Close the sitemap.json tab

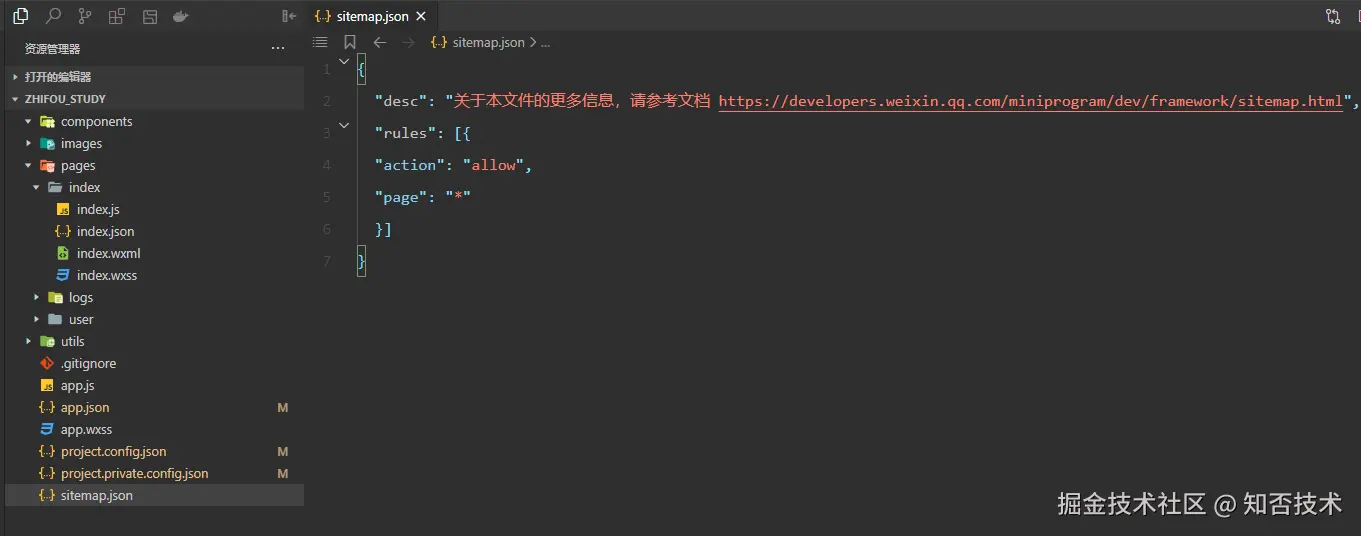click(x=422, y=16)
